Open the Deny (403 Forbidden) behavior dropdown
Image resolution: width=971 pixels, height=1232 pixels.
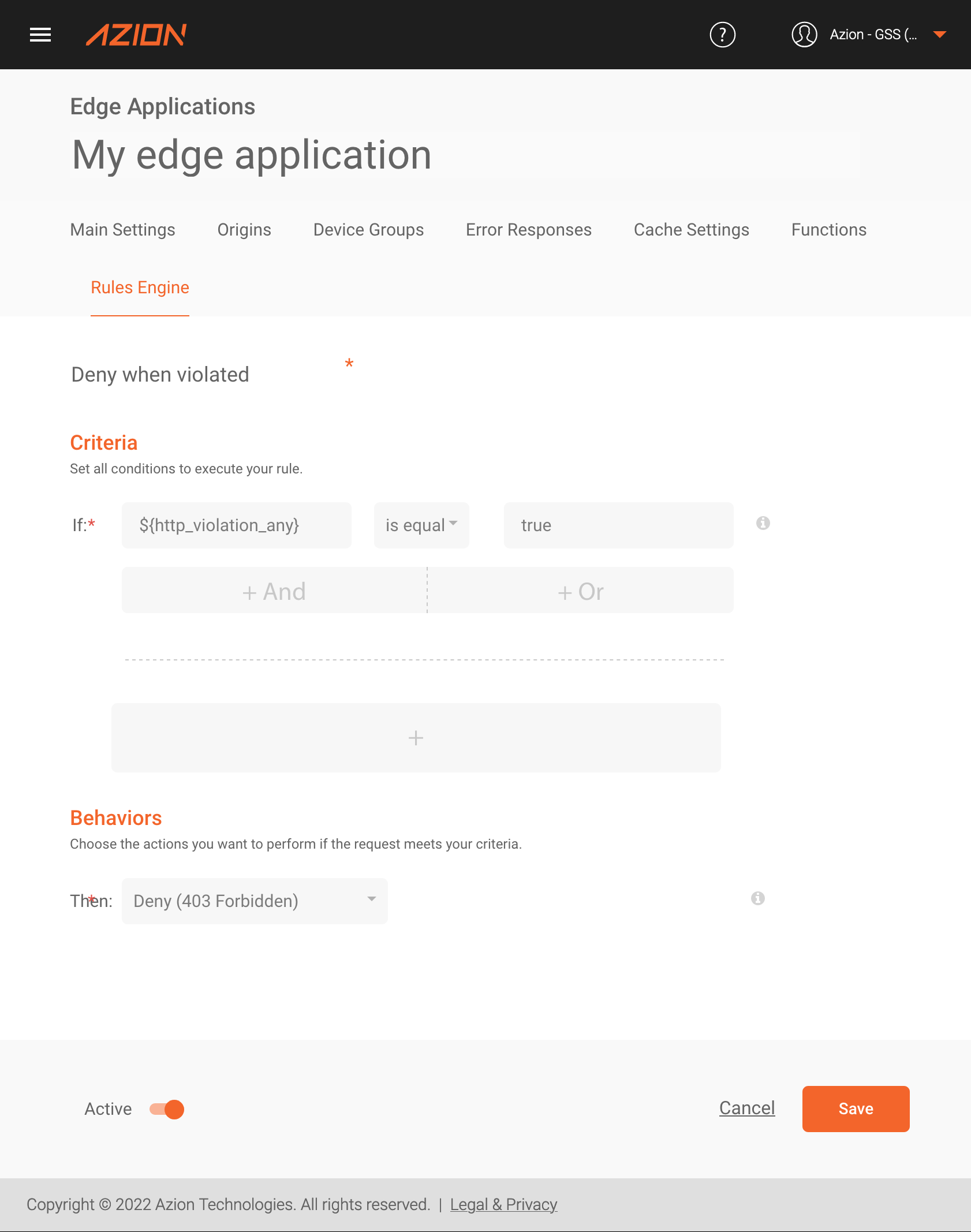255,901
